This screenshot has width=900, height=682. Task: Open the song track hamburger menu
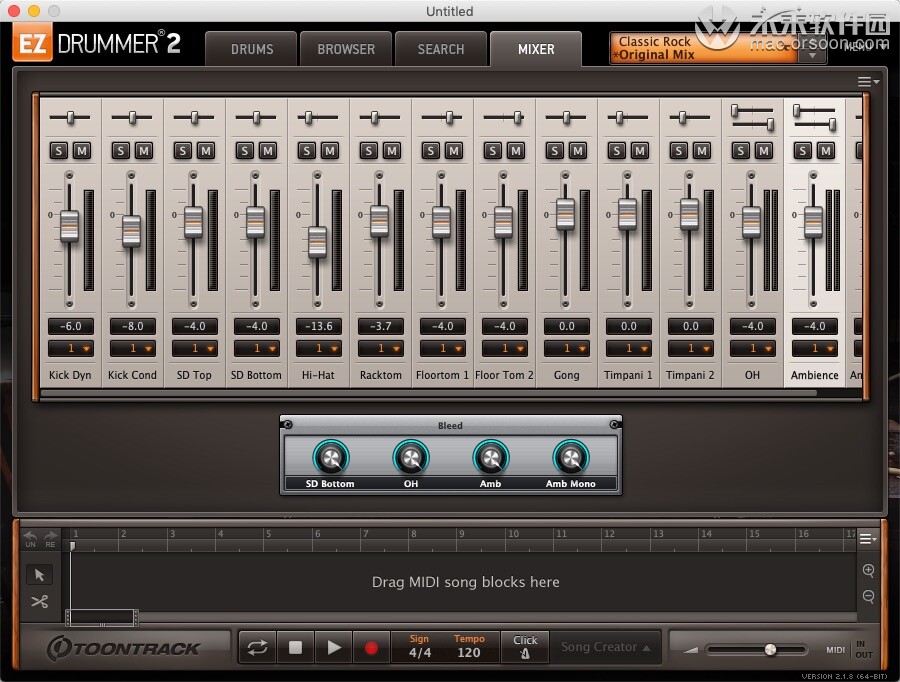coord(868,538)
